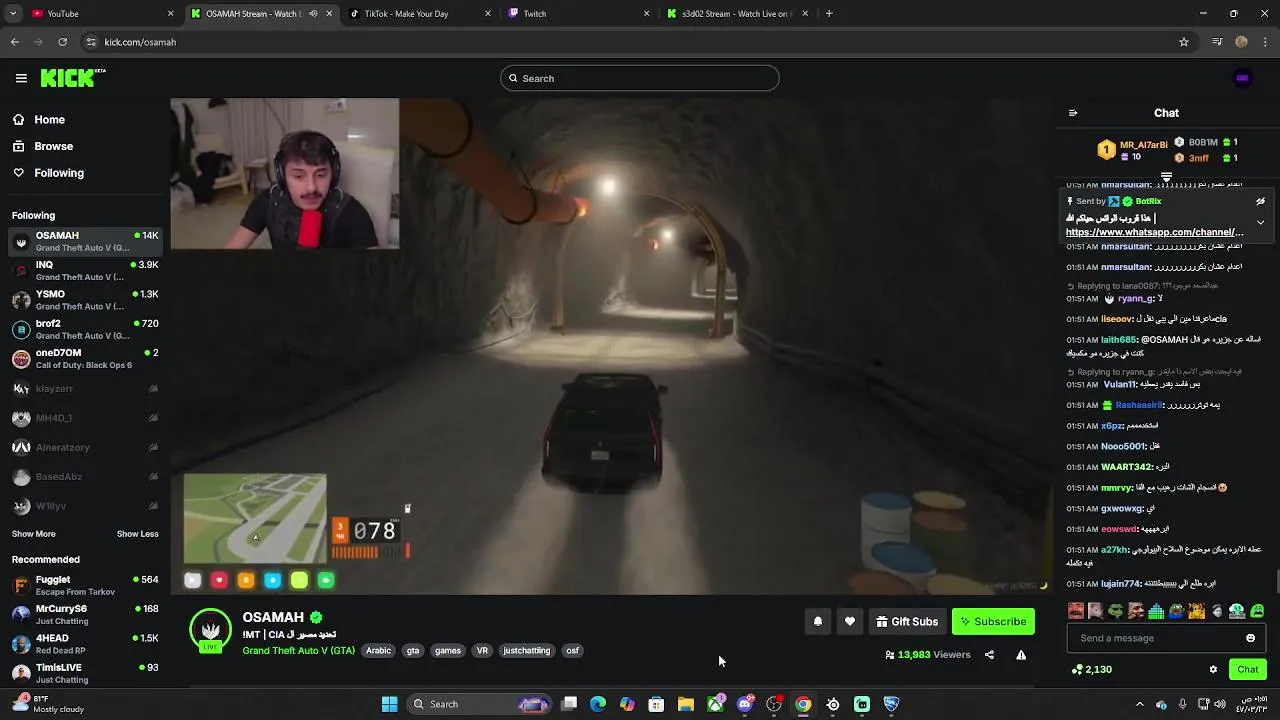
Task: Open Grand Theft Auto V (GTA) category link
Action: tap(298, 651)
